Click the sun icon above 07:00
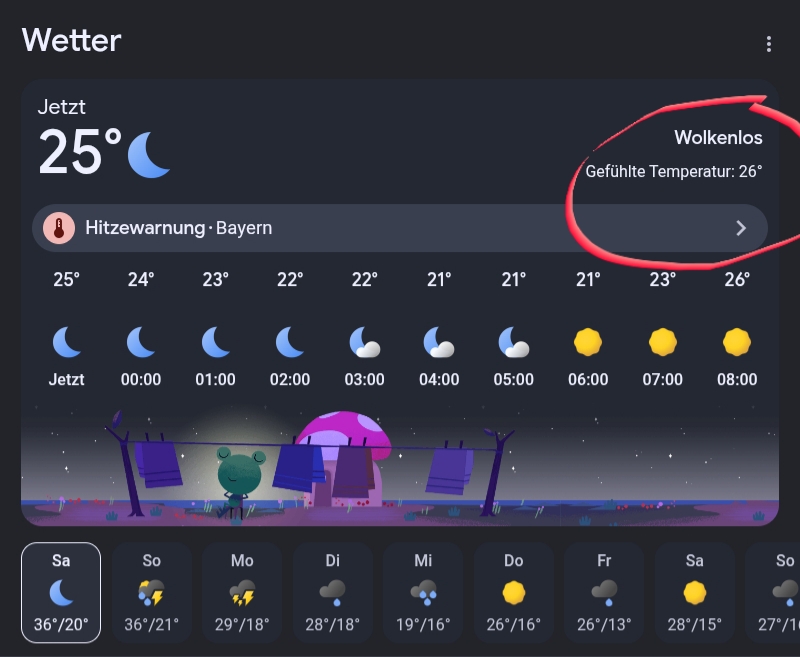 [662, 342]
